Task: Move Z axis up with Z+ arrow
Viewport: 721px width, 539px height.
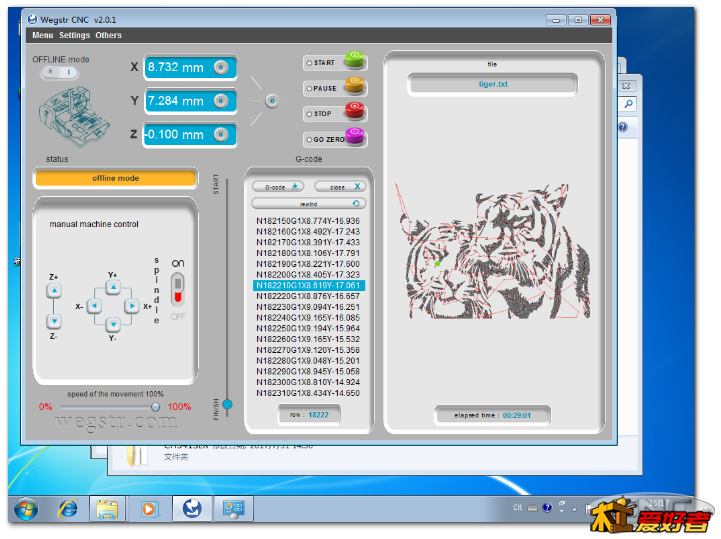Action: coord(54,291)
